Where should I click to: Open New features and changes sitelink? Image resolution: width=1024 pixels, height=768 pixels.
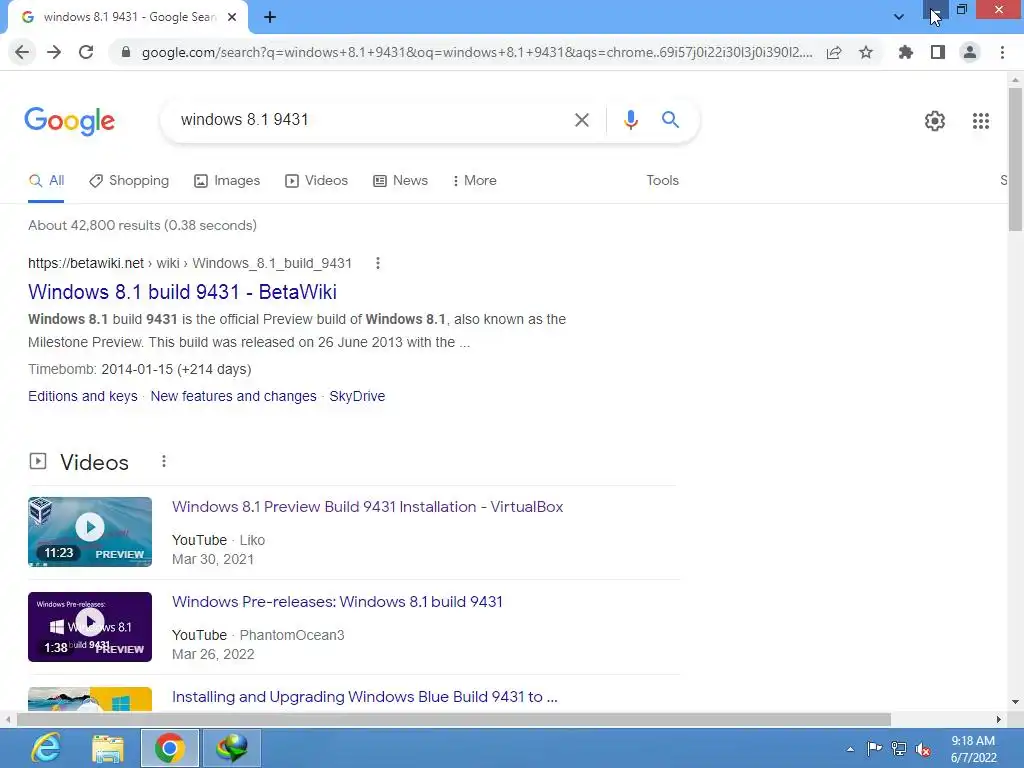(x=233, y=396)
